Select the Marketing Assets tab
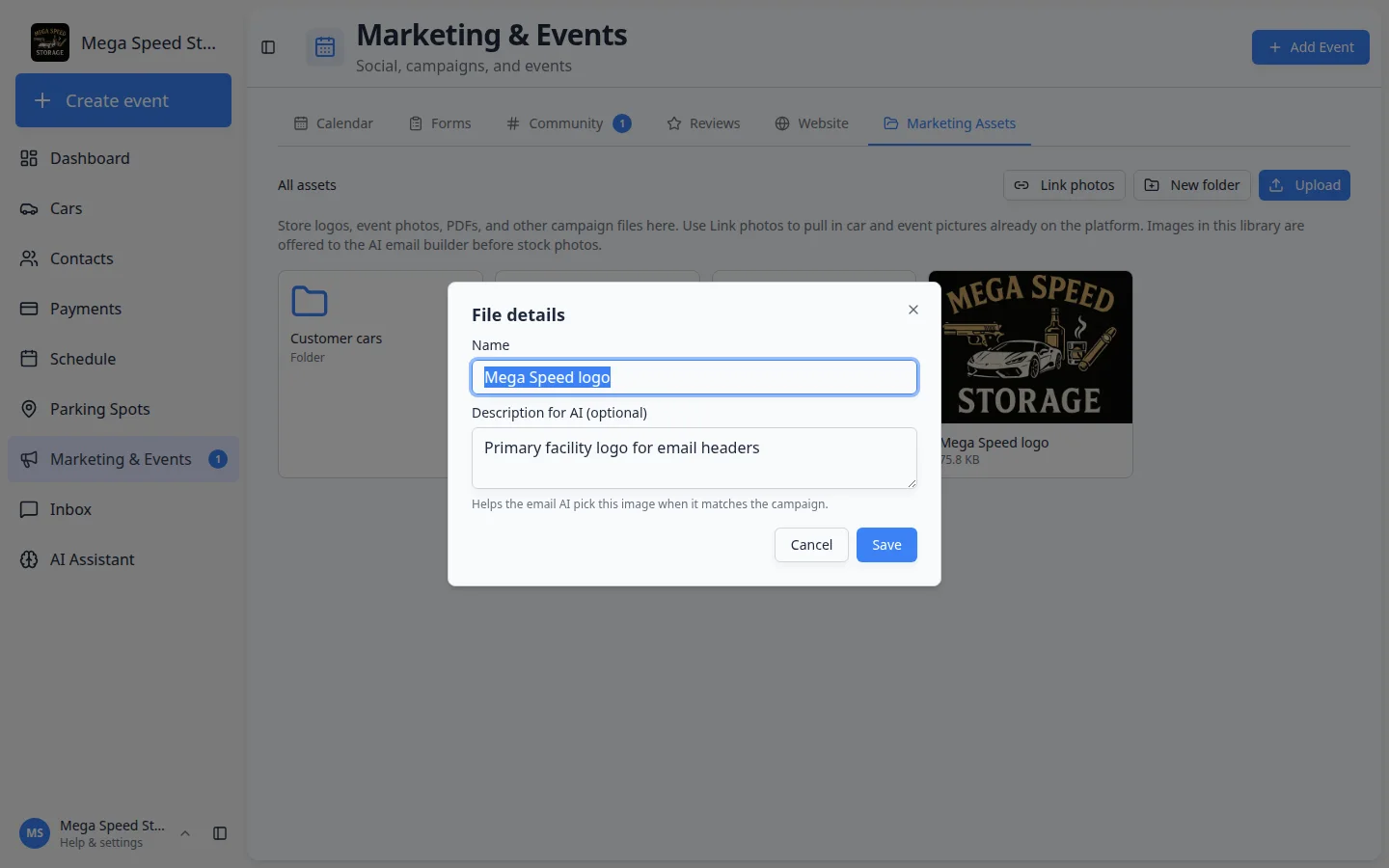The image size is (1389, 868). [x=949, y=123]
